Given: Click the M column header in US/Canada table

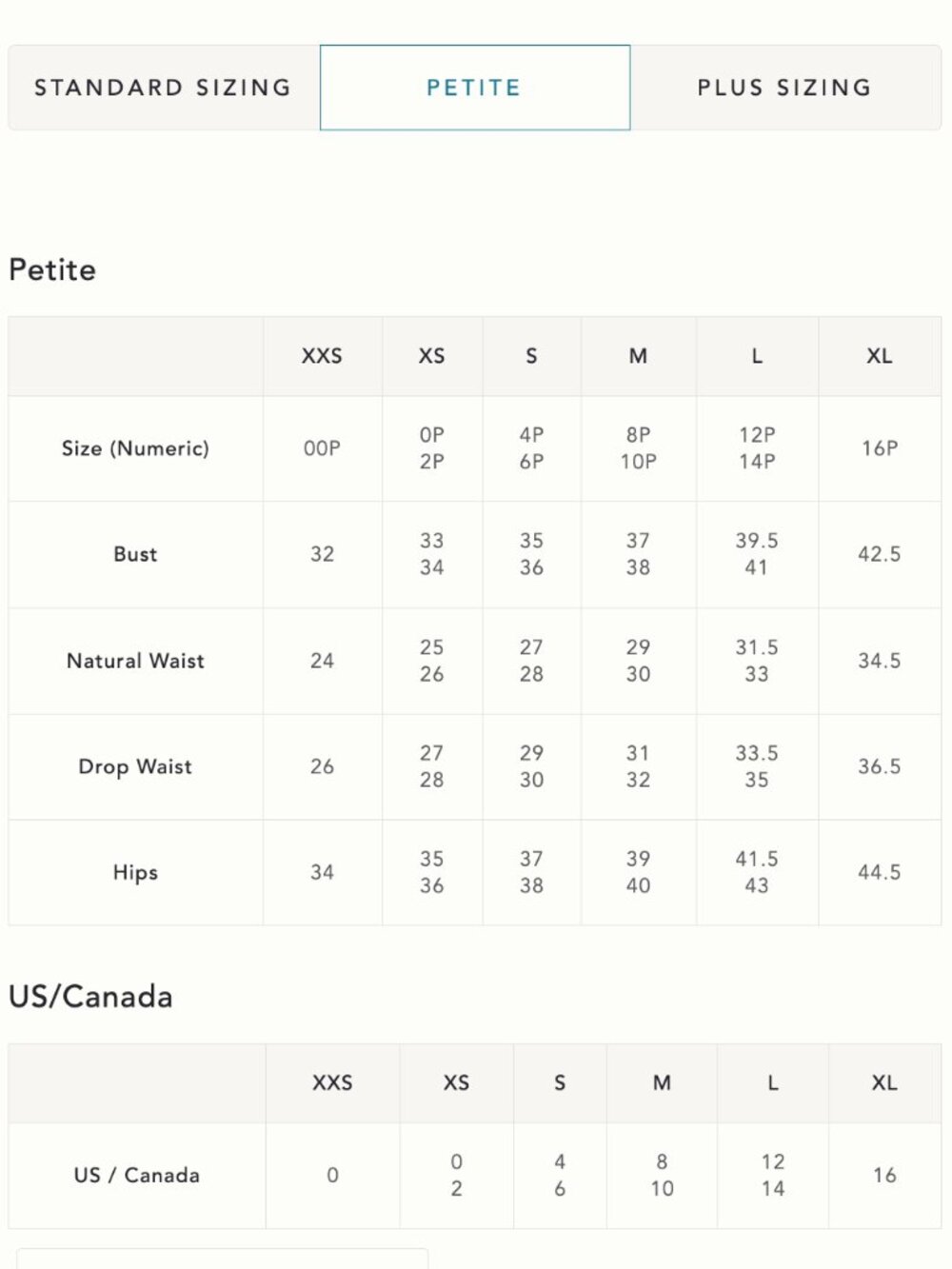Looking at the screenshot, I should coord(662,1083).
